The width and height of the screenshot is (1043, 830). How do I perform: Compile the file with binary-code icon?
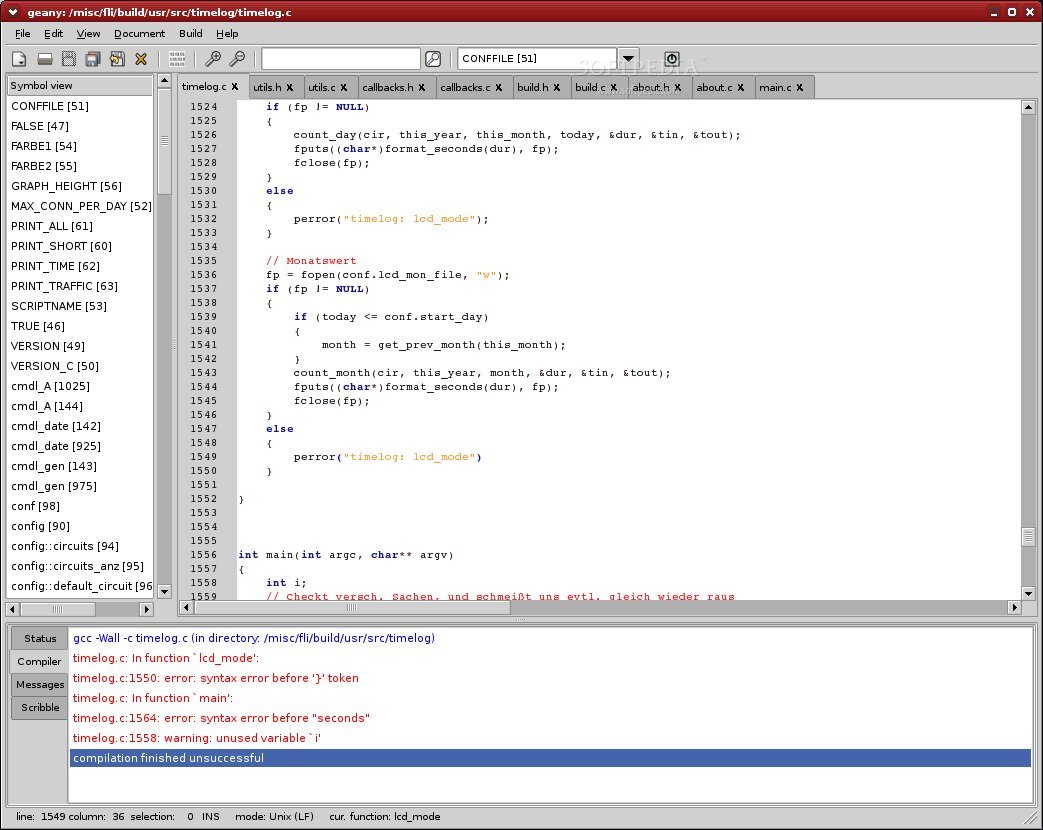point(177,59)
